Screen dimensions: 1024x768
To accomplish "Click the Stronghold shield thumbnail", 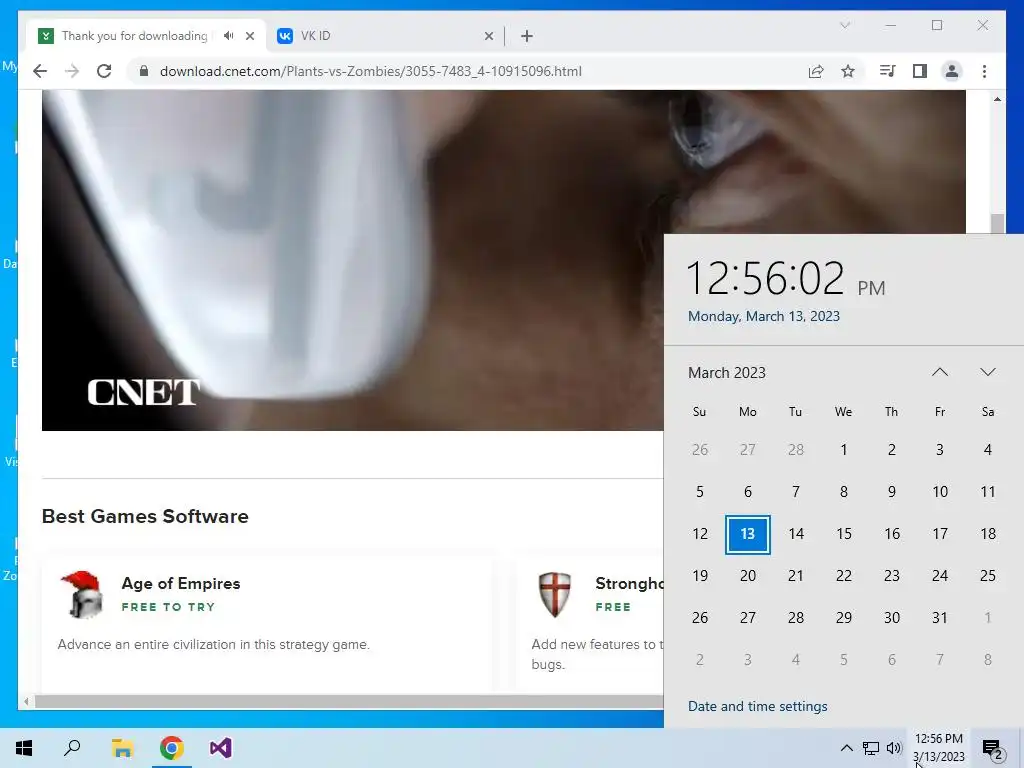I will pos(554,594).
